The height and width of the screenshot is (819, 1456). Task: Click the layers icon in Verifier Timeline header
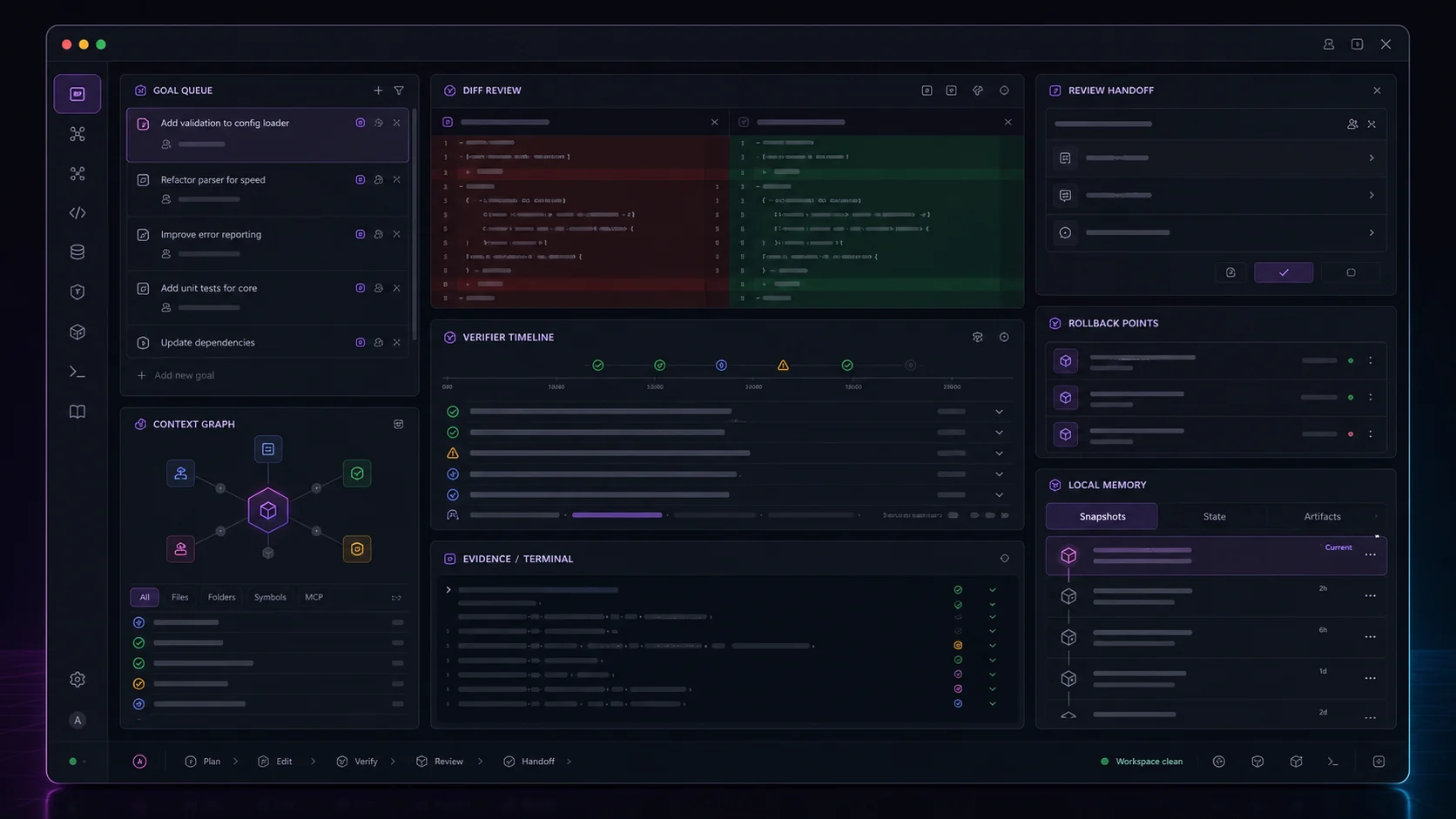coord(978,338)
